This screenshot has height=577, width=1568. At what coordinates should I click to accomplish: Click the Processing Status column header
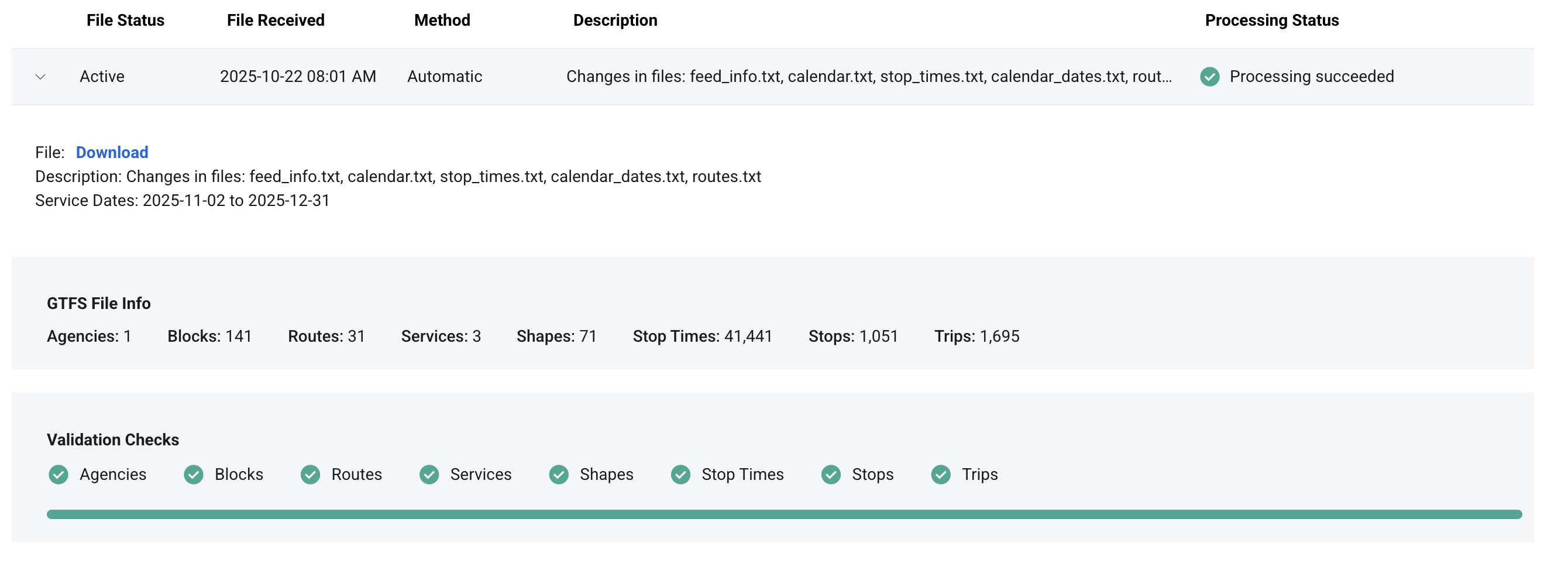coord(1271,20)
